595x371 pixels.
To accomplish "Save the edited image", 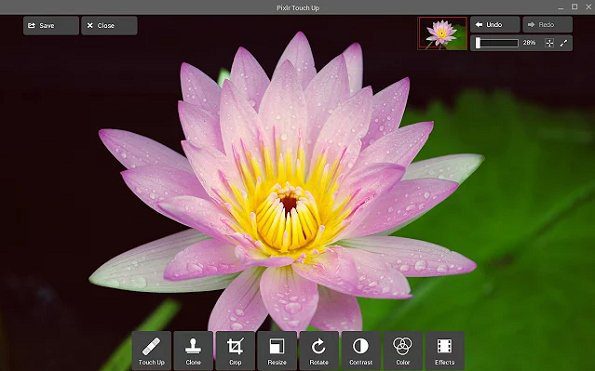I will tap(51, 25).
